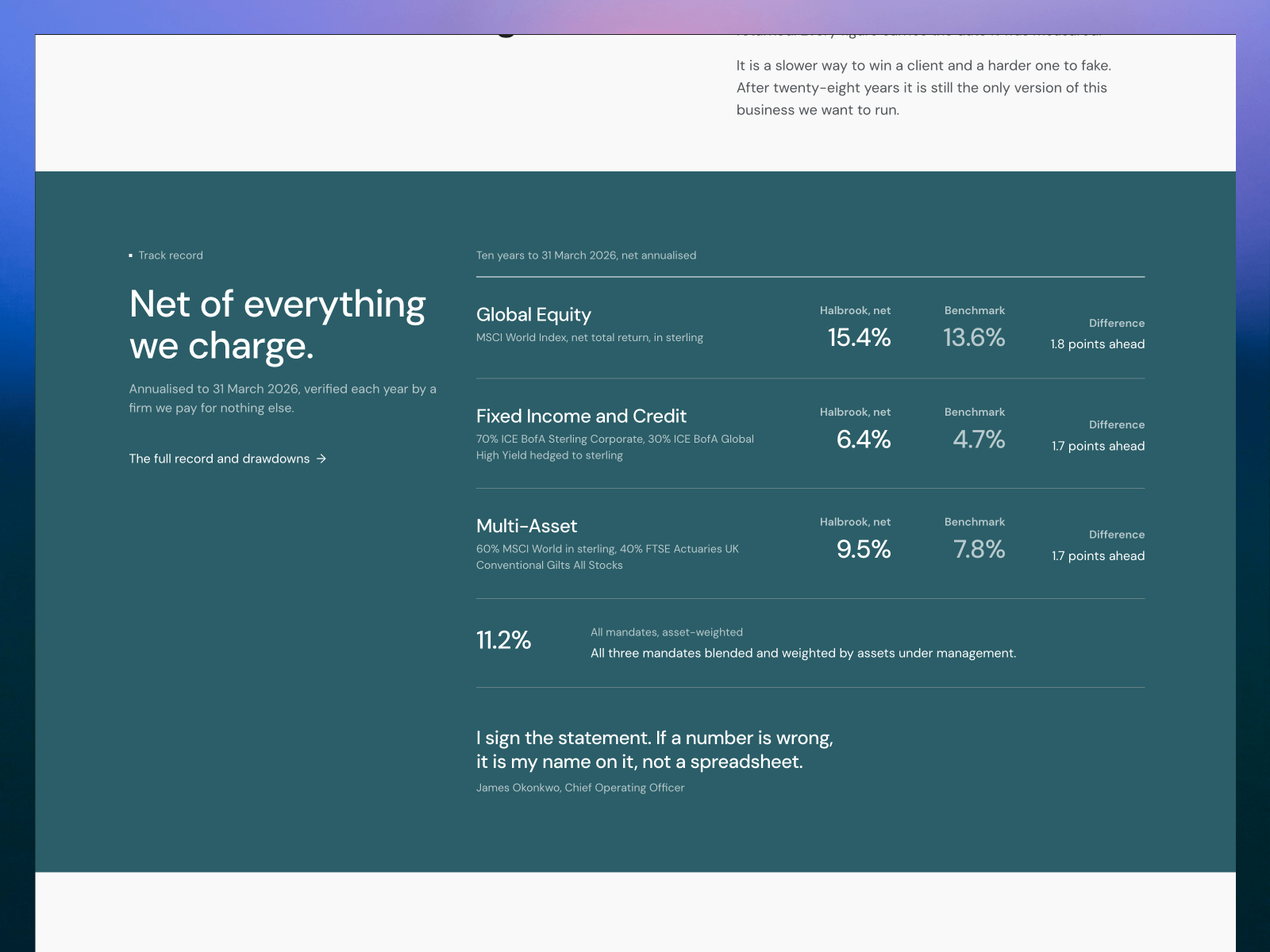
Task: Click "Ten years to 31 March 2026, net annualised"
Action: (x=586, y=255)
